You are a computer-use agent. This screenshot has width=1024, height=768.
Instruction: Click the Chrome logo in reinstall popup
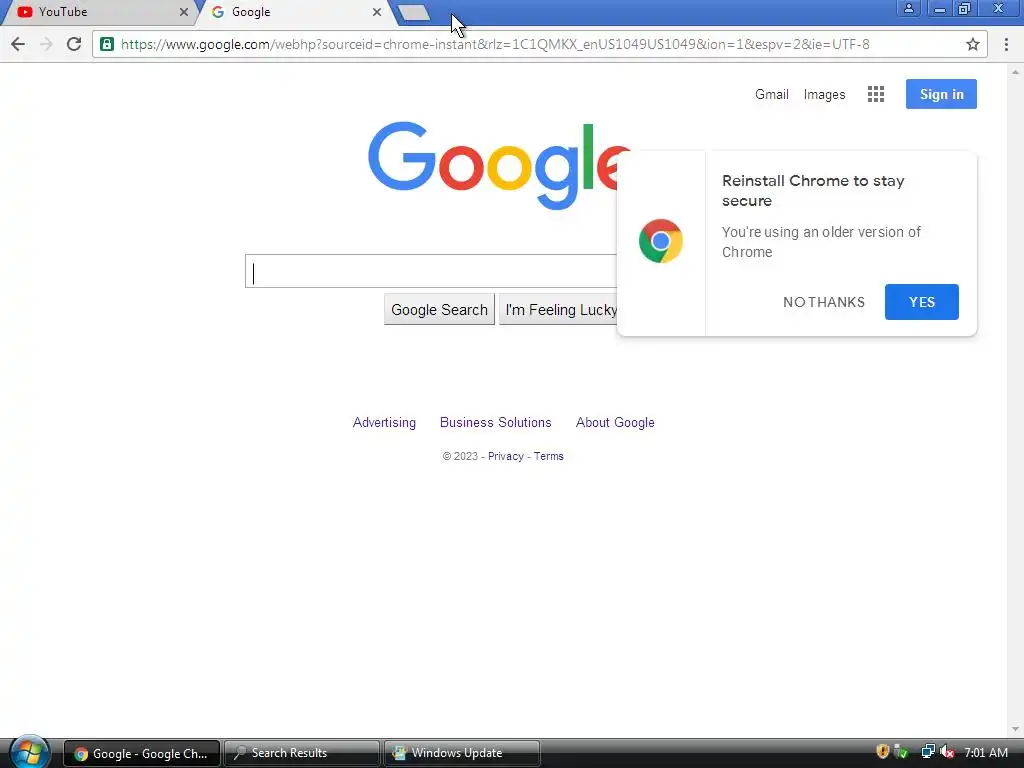661,241
